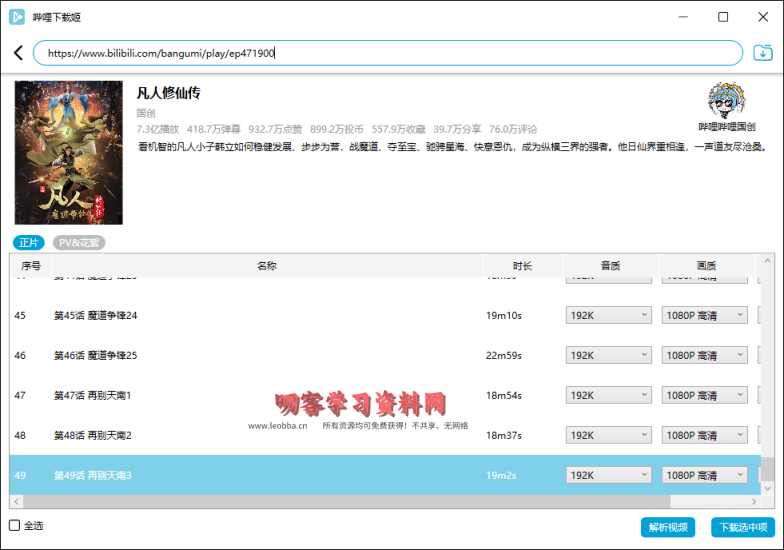Open audio quality dropdown for episode 48
The image size is (784, 550).
(608, 436)
